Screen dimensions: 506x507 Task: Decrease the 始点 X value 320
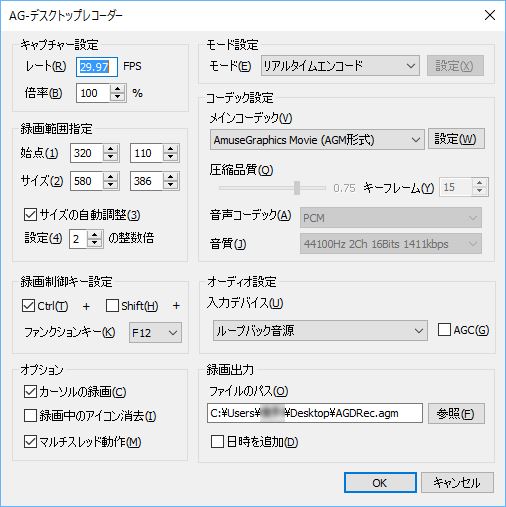(x=111, y=157)
